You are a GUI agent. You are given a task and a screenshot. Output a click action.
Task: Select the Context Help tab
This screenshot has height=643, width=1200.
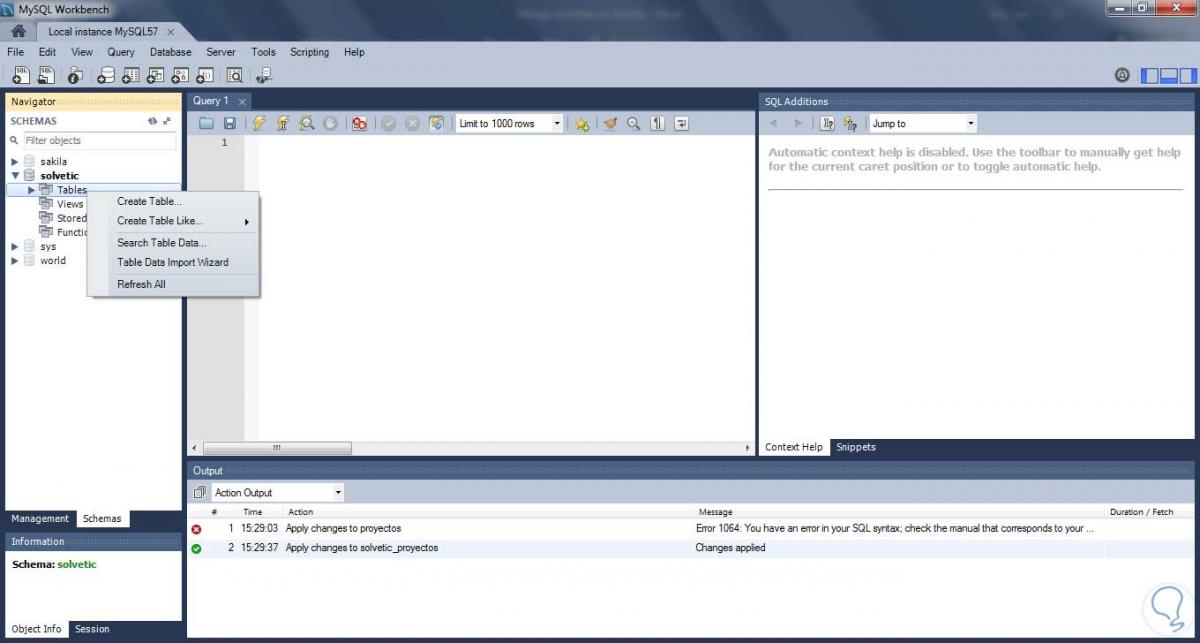click(794, 447)
